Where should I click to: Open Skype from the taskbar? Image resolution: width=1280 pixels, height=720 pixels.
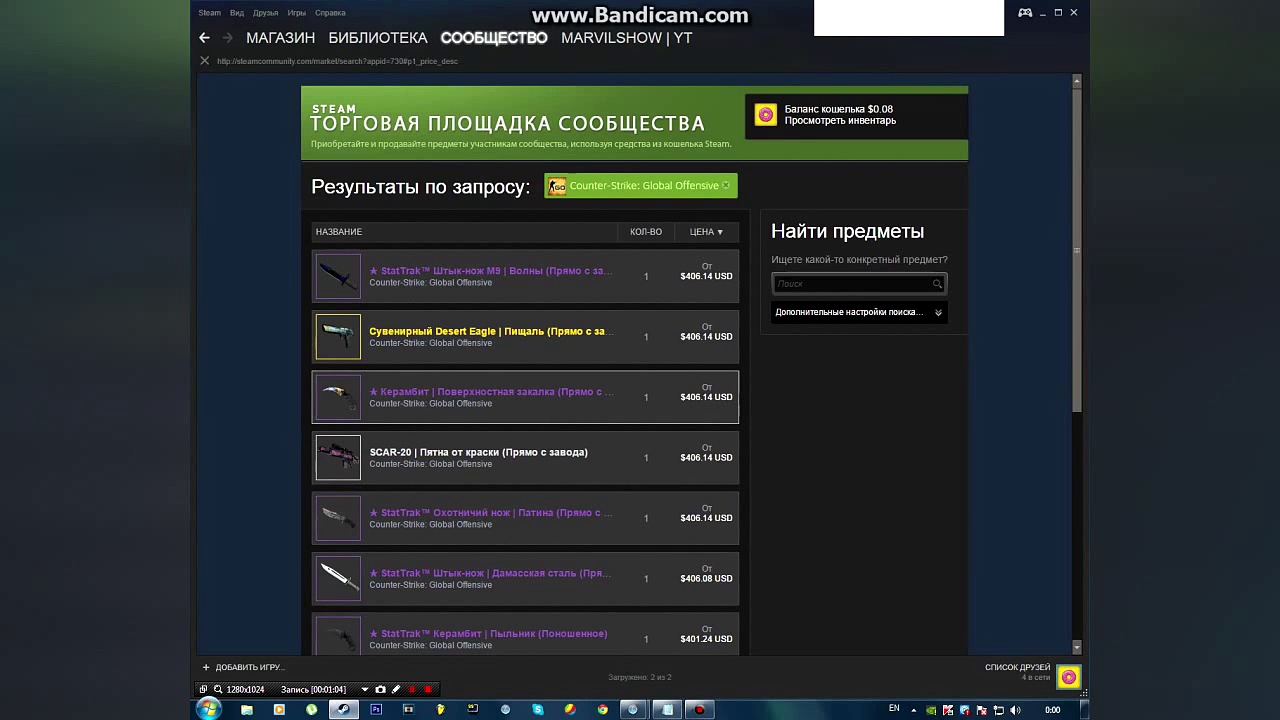[x=538, y=710]
